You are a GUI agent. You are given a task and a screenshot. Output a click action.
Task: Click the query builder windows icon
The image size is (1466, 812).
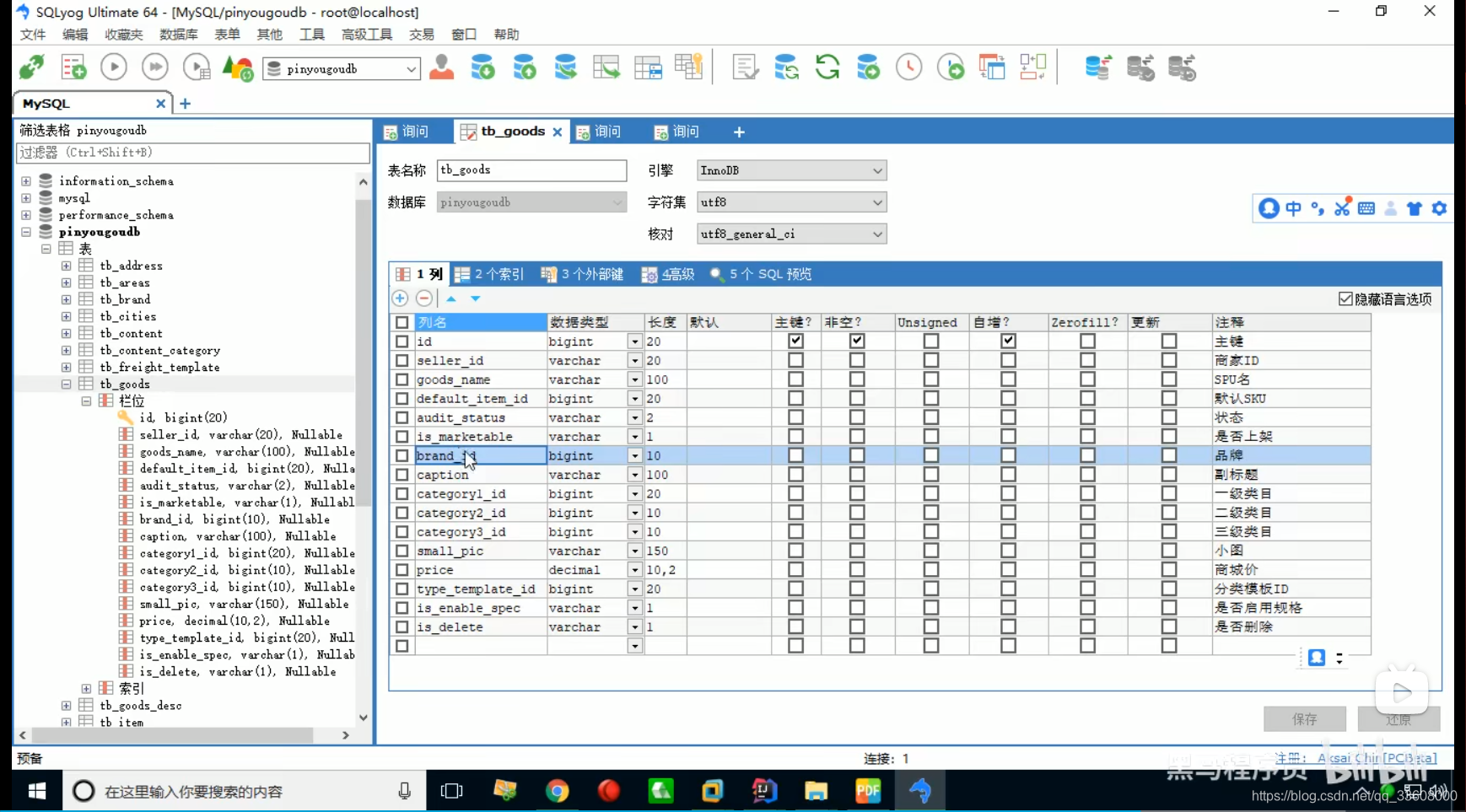tap(992, 67)
